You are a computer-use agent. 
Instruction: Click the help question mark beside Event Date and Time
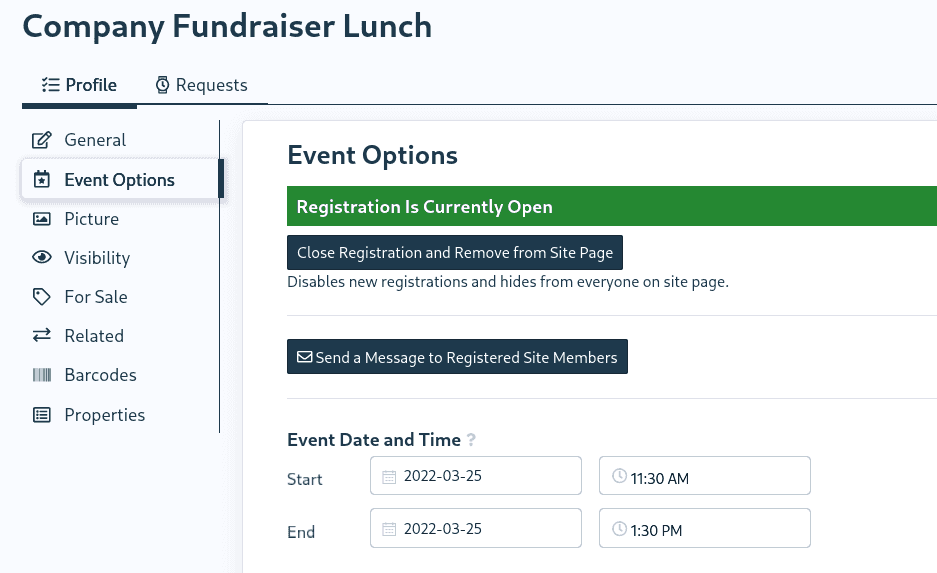(x=471, y=440)
